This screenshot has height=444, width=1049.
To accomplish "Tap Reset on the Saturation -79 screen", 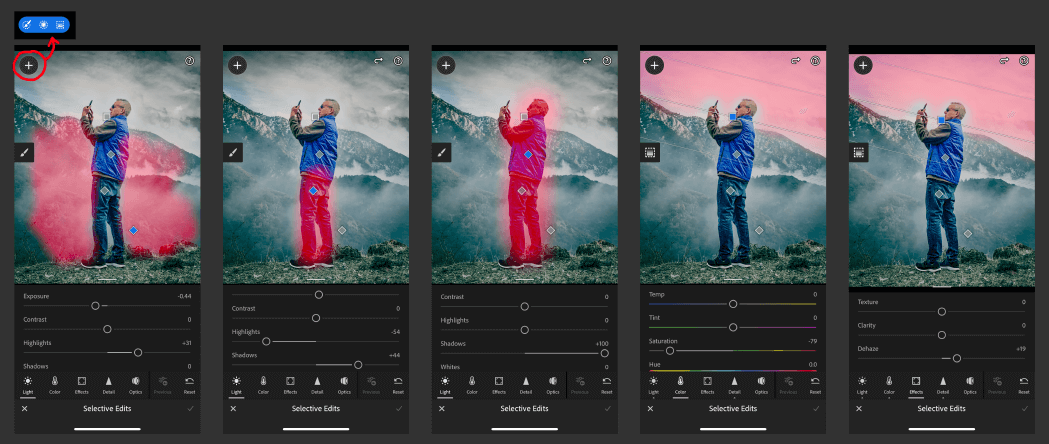I will click(x=816, y=384).
